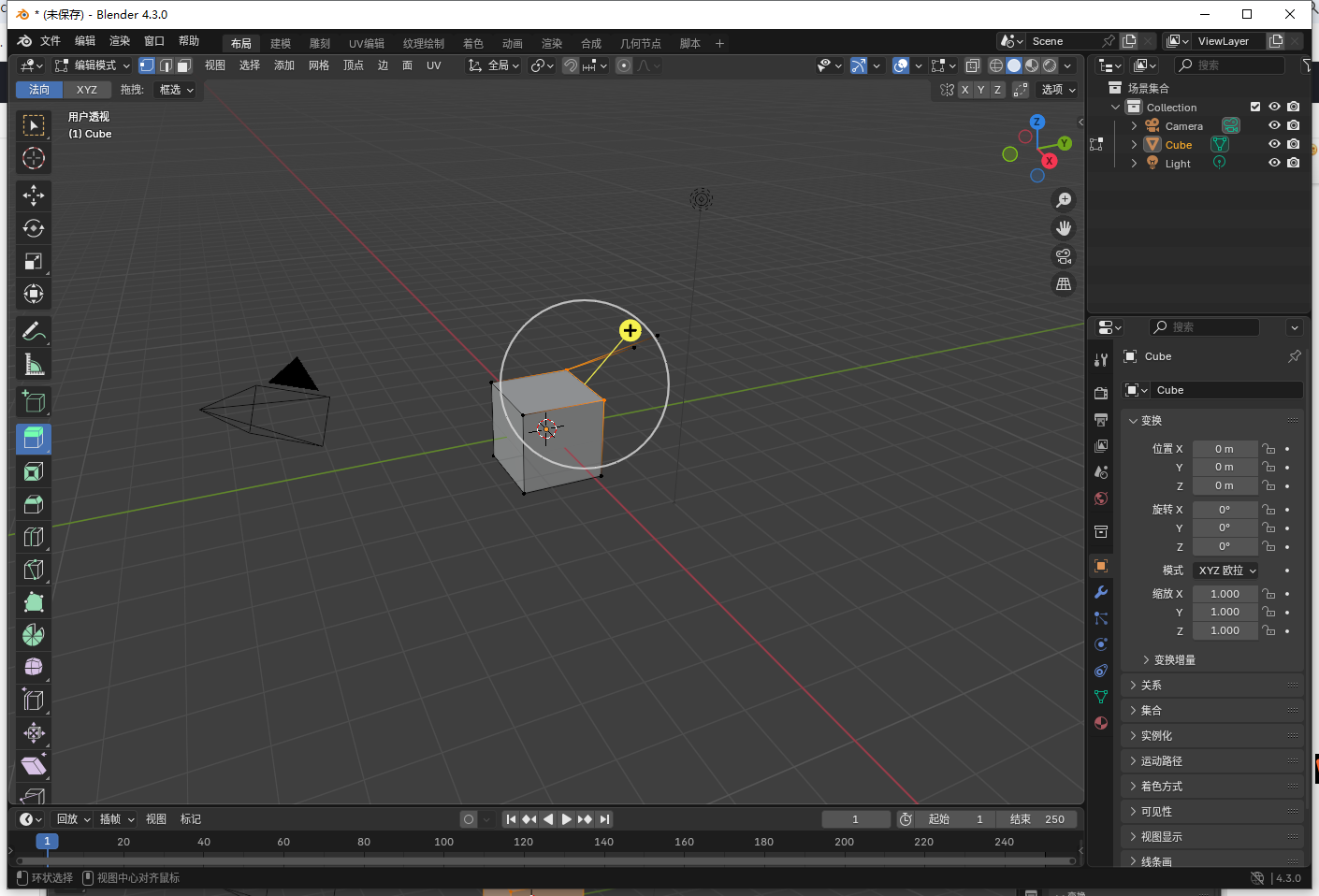
Task: Select the Extrude Region tool
Action: (x=34, y=439)
